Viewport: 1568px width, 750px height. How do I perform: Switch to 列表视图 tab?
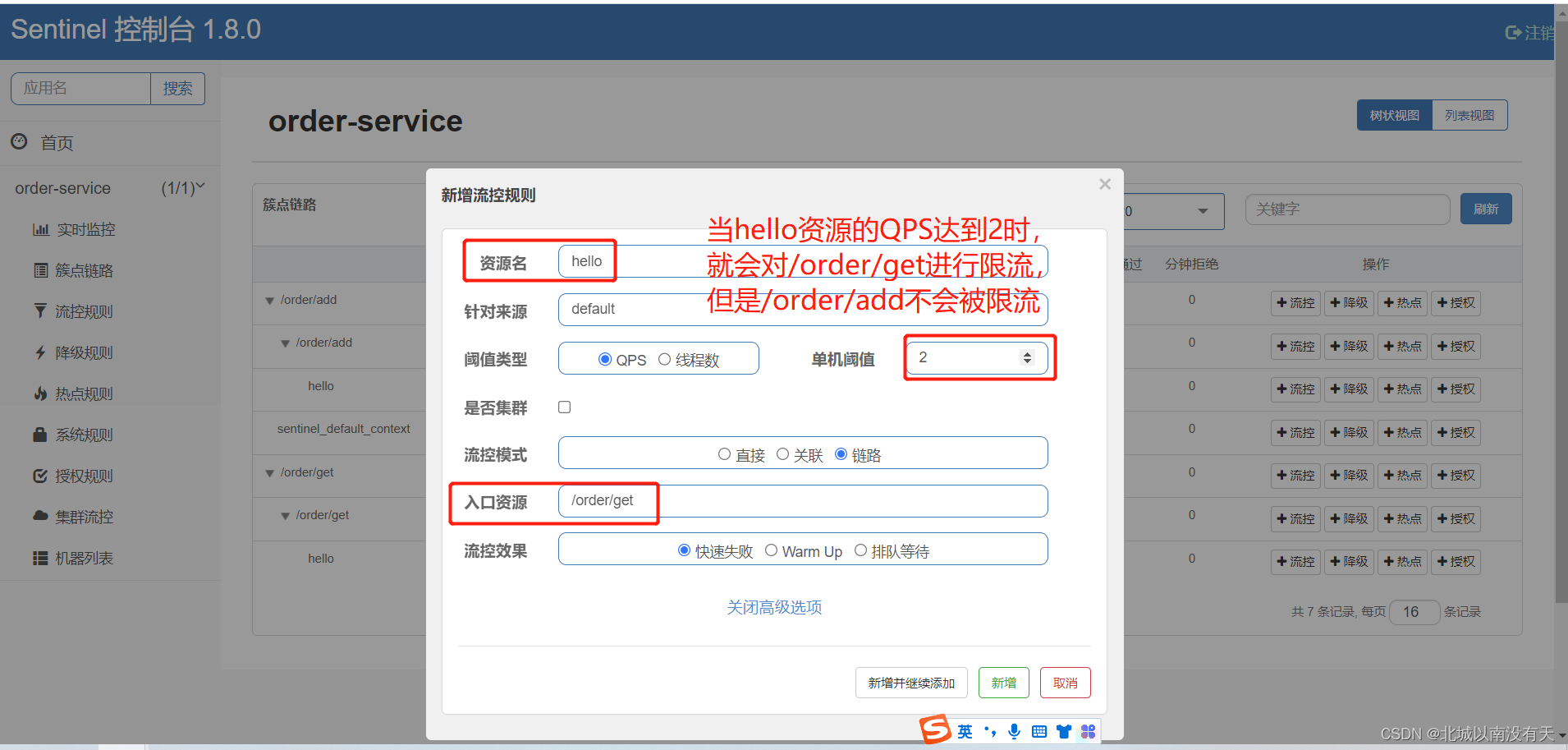[x=1469, y=115]
